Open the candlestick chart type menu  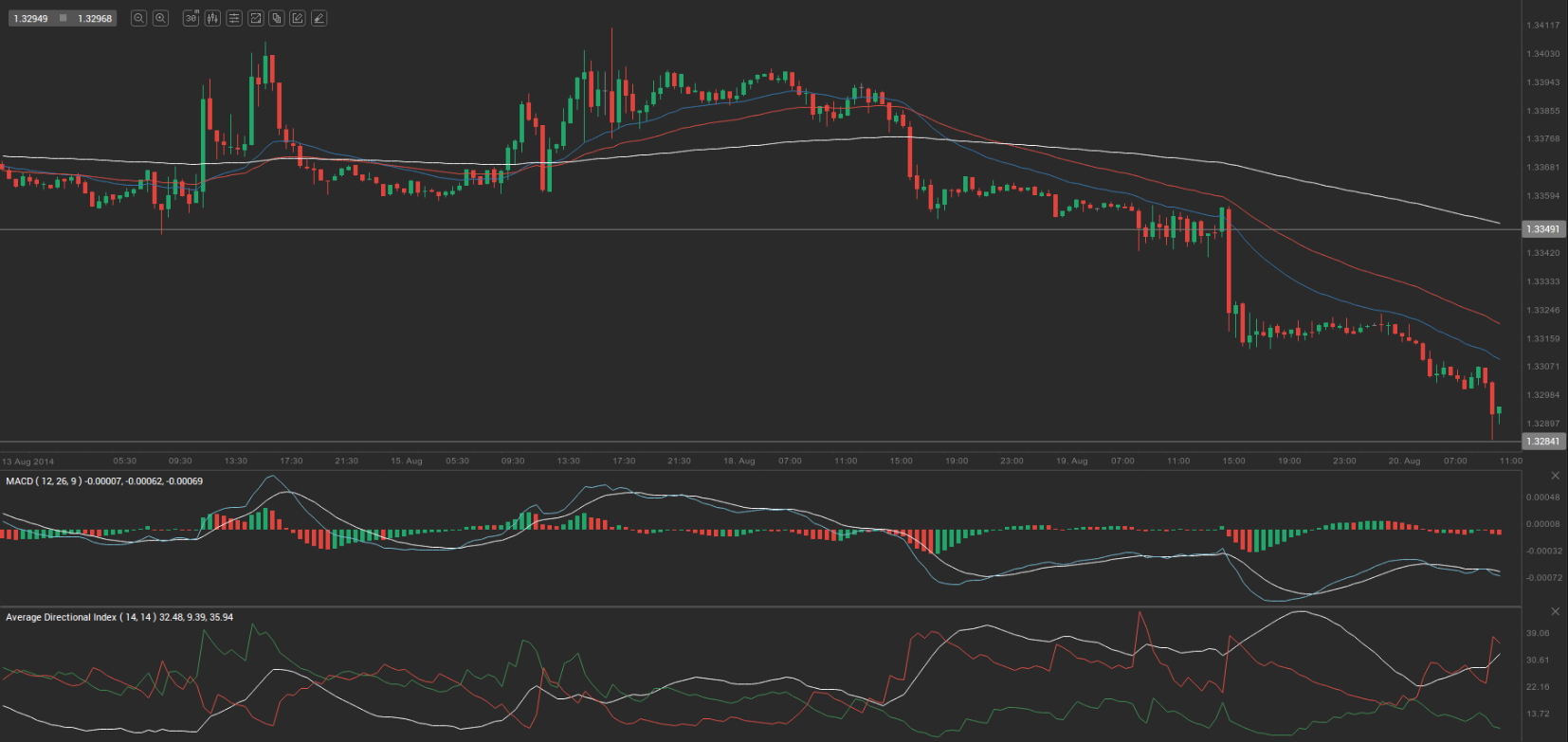(212, 18)
